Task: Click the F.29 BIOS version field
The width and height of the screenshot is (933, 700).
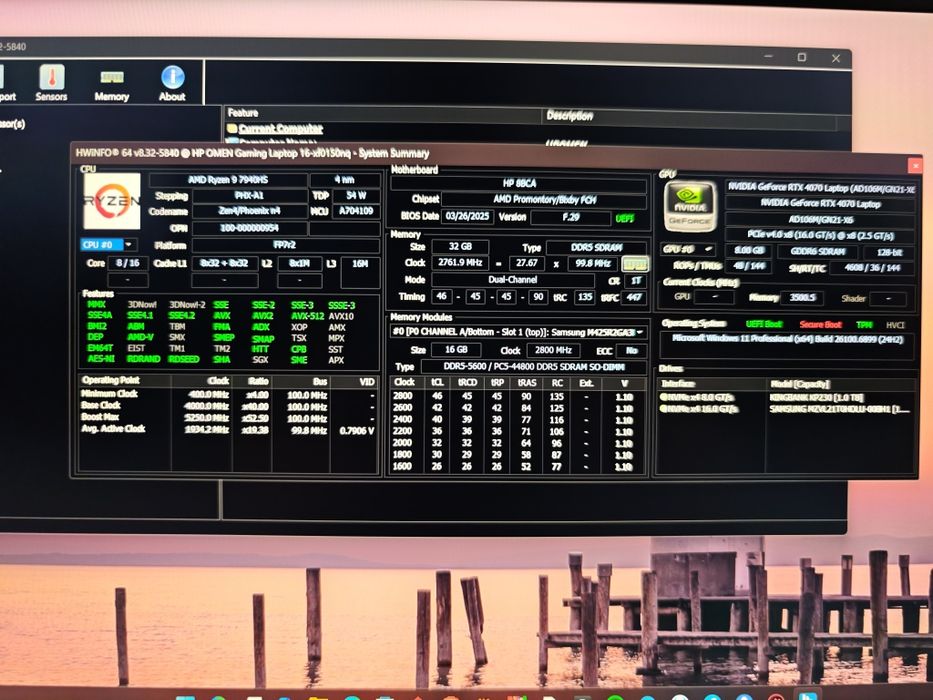Action: (x=570, y=217)
